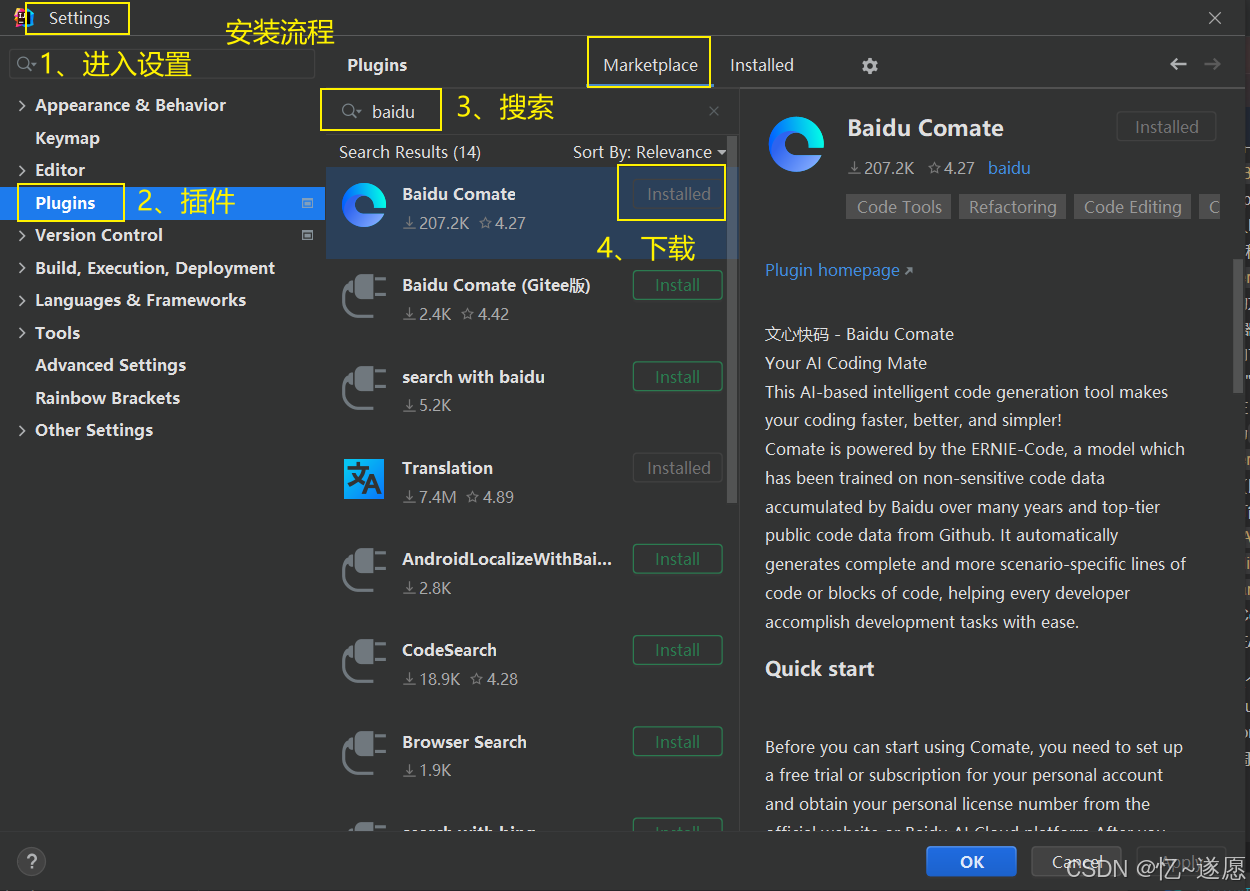
Task: Select Keymap in the settings tree
Action: (67, 138)
